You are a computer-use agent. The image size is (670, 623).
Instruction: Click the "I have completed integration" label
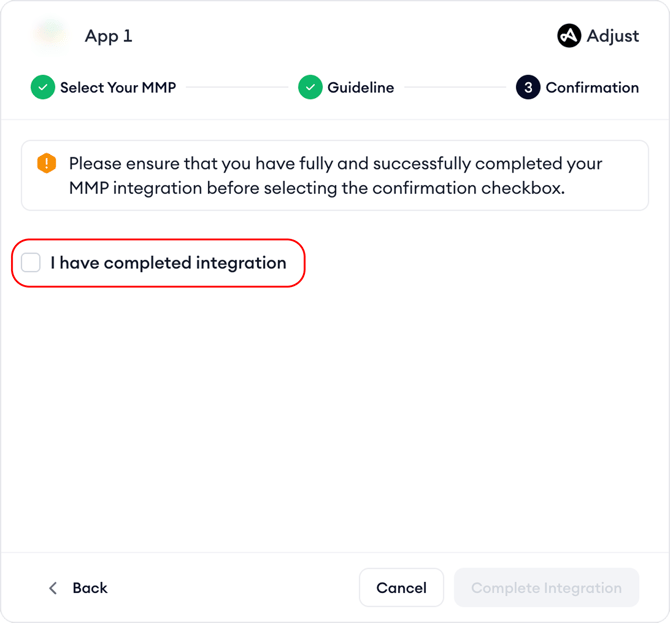tap(168, 263)
